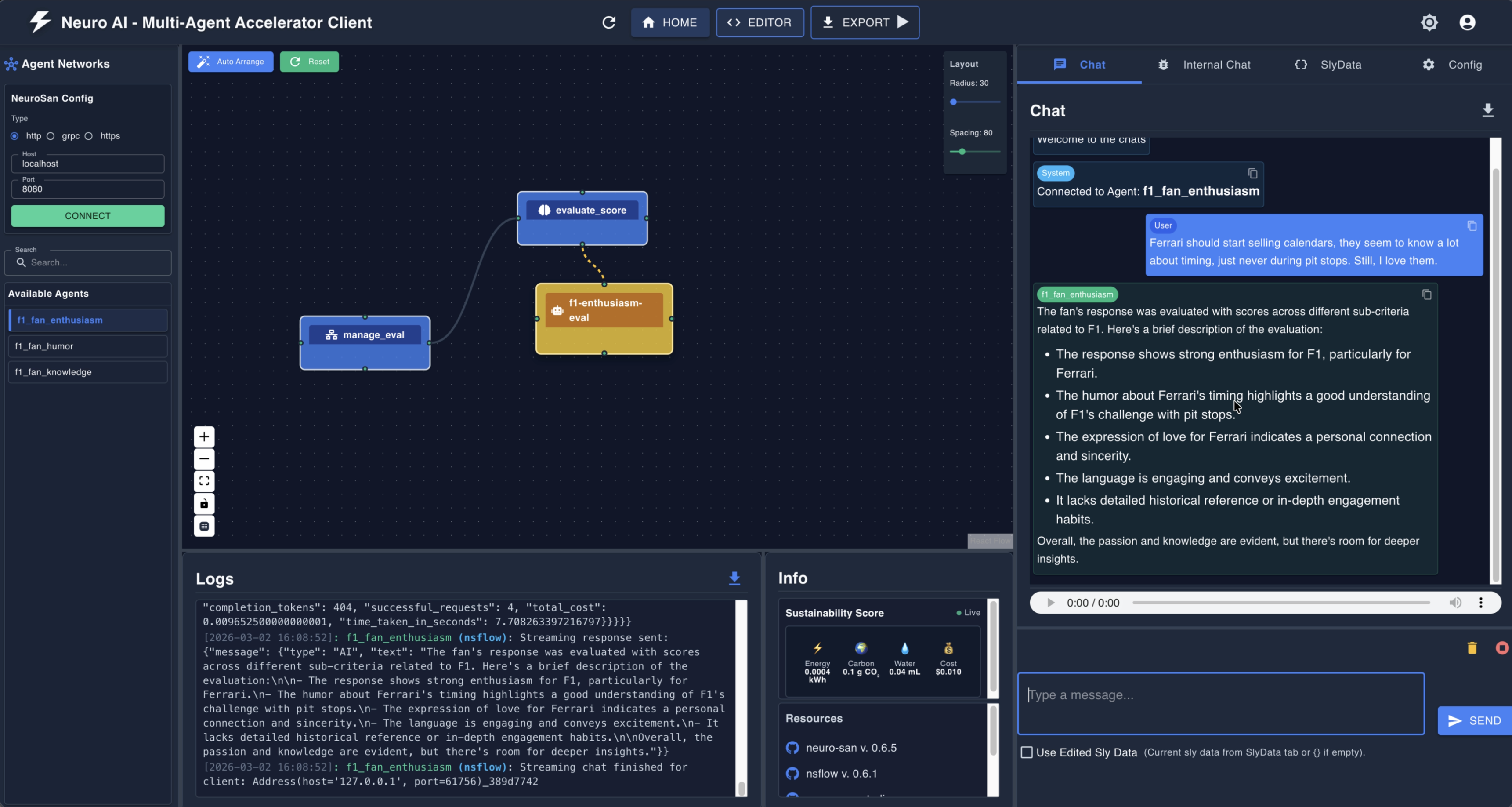Toggle canvas lock interactivity button
The width and height of the screenshot is (1512, 807).
204,503
